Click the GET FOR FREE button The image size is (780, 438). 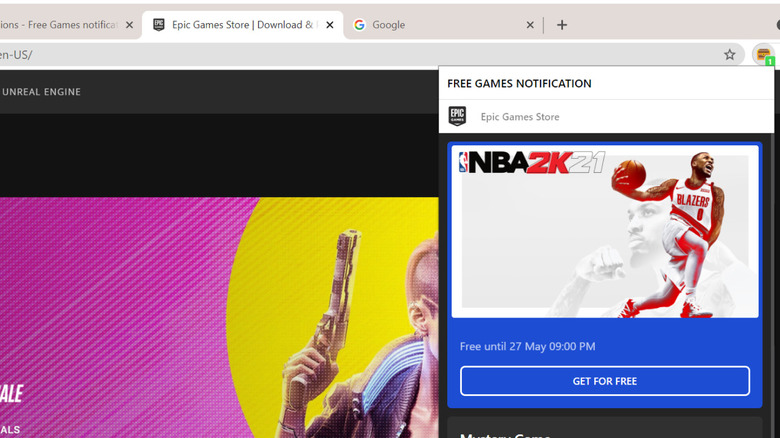click(x=604, y=381)
